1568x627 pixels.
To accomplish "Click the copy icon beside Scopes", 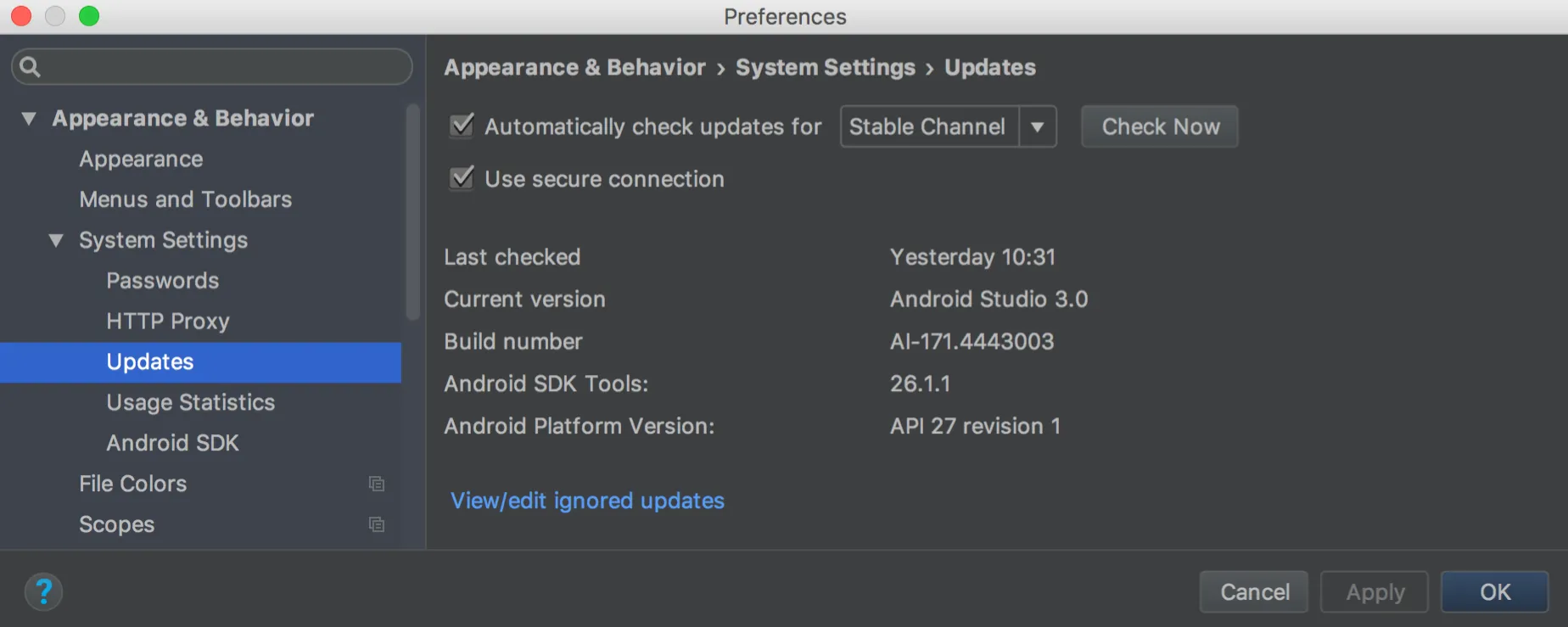I will [377, 524].
